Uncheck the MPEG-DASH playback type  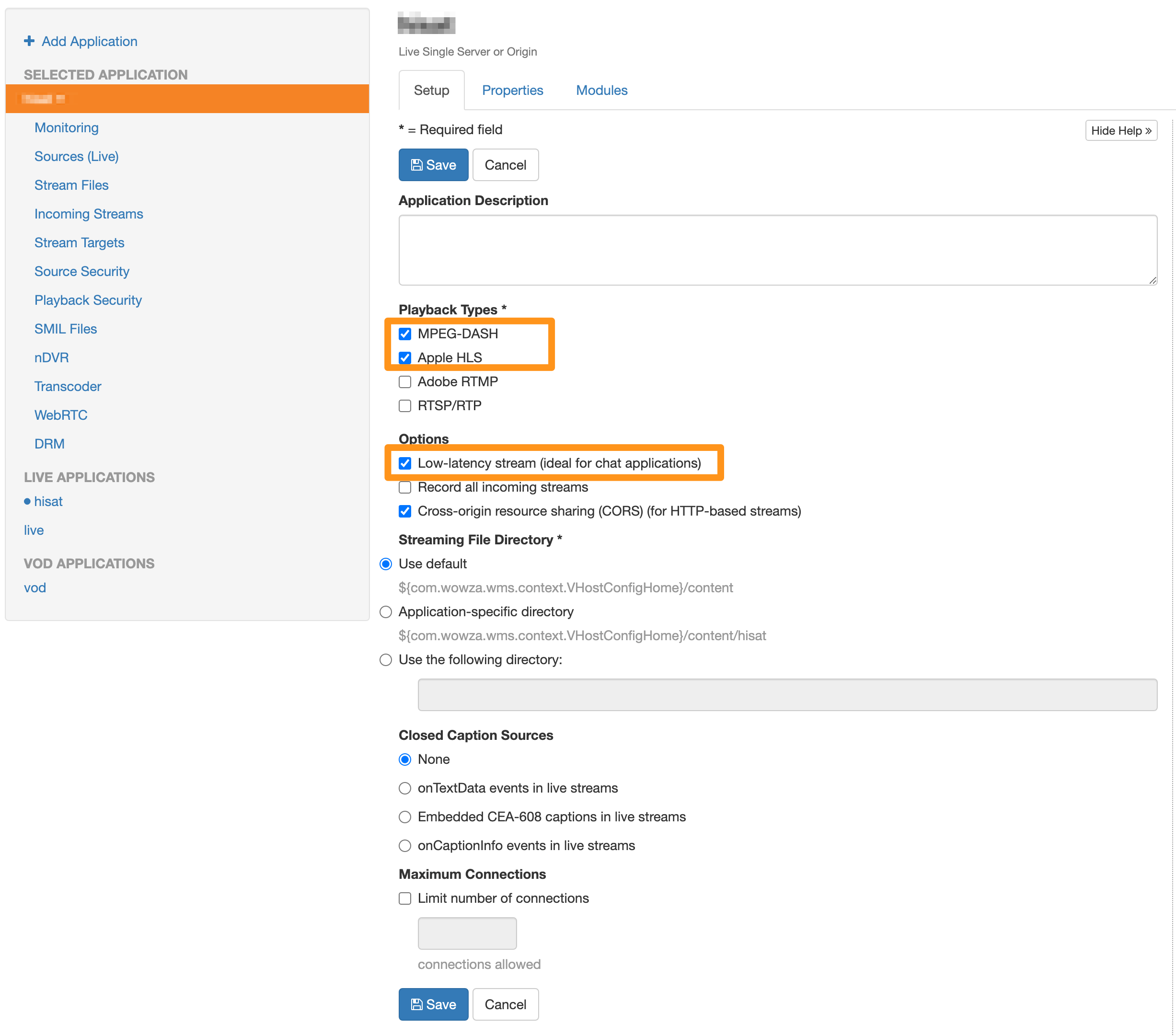[x=405, y=334]
